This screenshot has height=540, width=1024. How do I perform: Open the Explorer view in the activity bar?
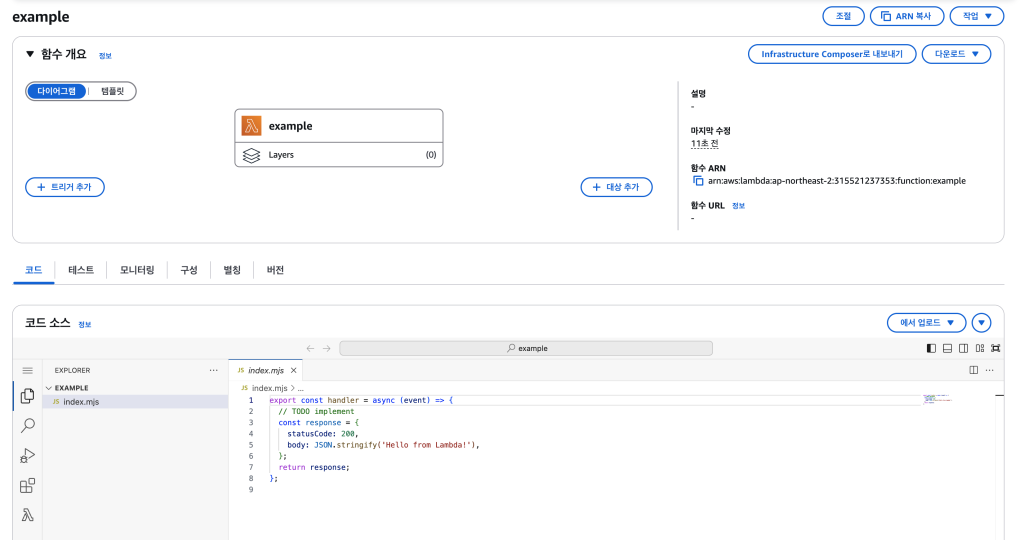pyautogui.click(x=27, y=396)
